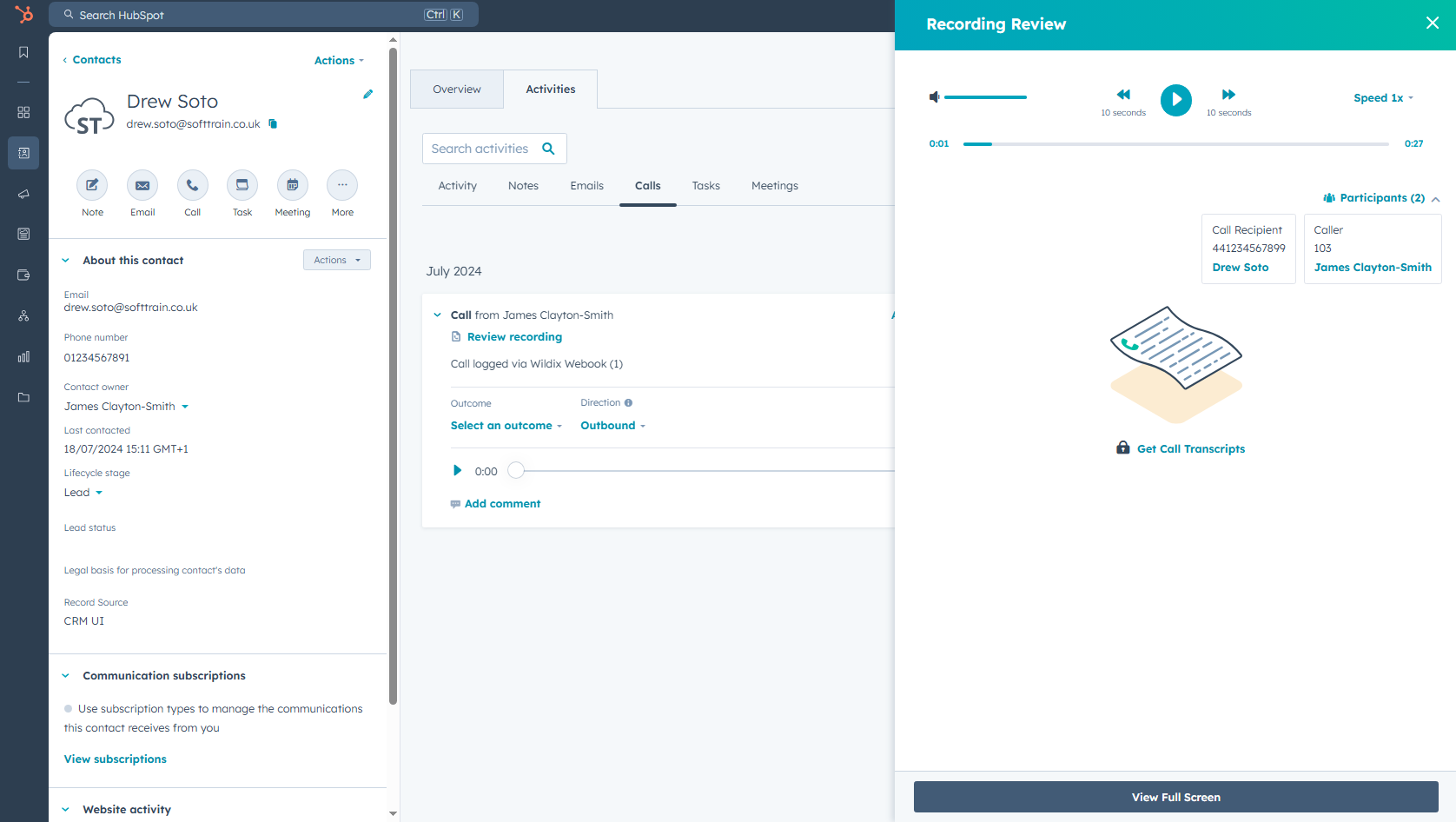Focus the Search activities field
This screenshot has width=1456, height=822.
494,149
